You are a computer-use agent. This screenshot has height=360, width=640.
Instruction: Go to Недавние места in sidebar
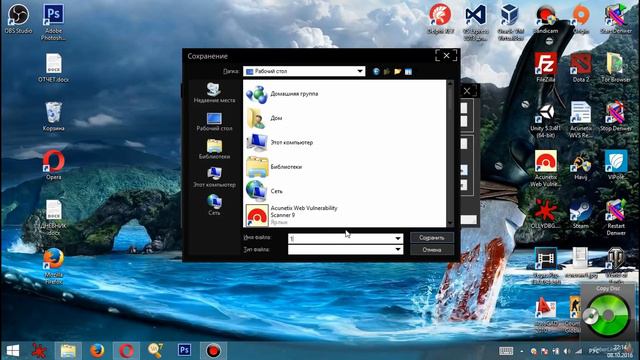[x=214, y=93]
